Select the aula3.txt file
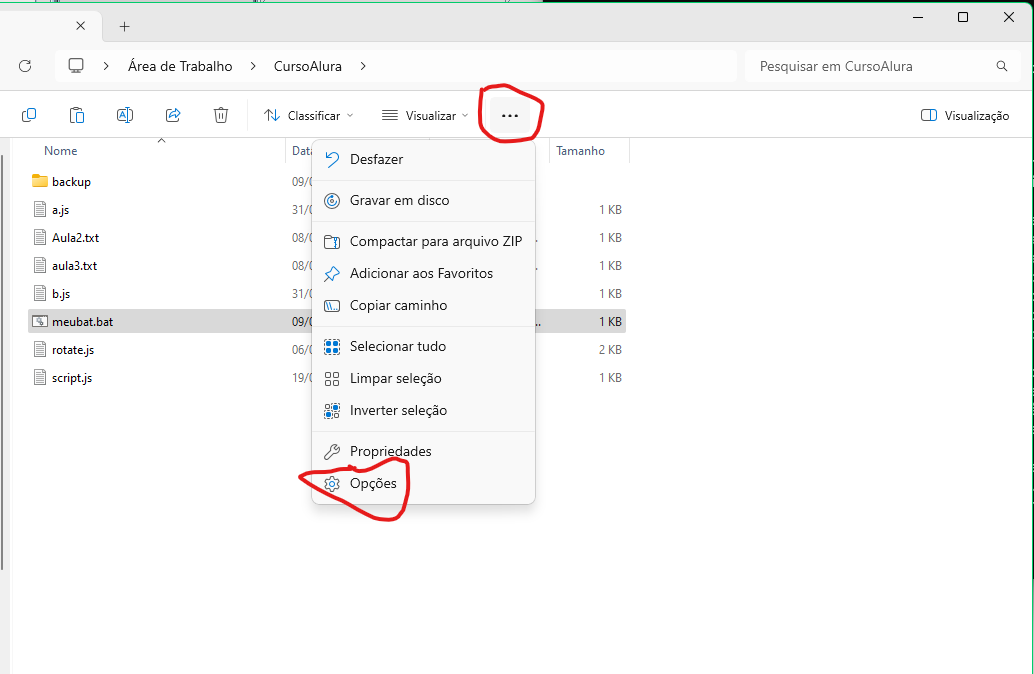This screenshot has height=674, width=1034. point(75,266)
